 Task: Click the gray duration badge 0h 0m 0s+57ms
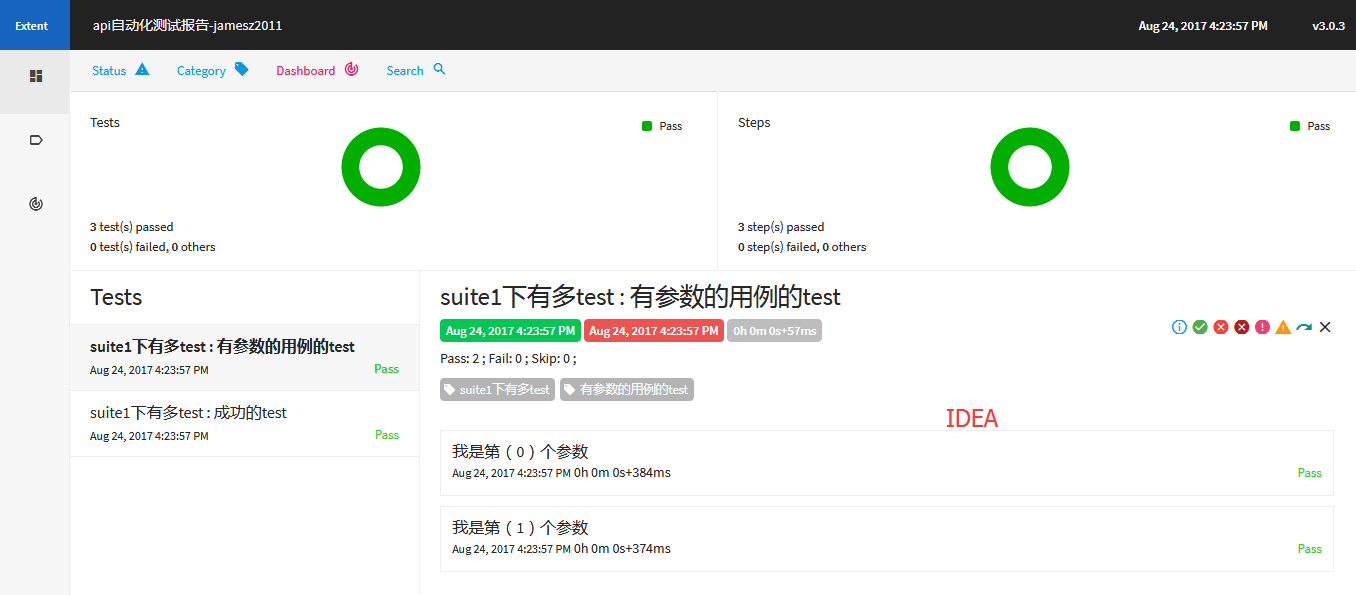pos(775,331)
